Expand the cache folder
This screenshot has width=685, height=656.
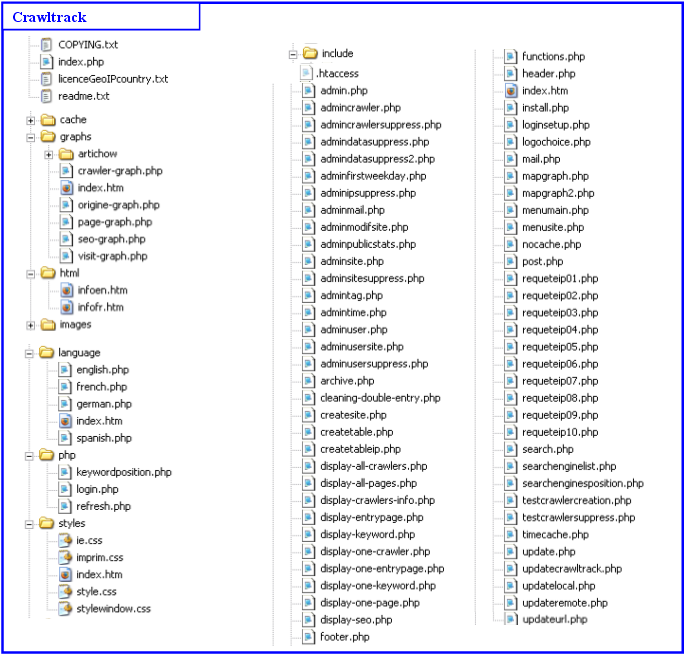[x=30, y=121]
